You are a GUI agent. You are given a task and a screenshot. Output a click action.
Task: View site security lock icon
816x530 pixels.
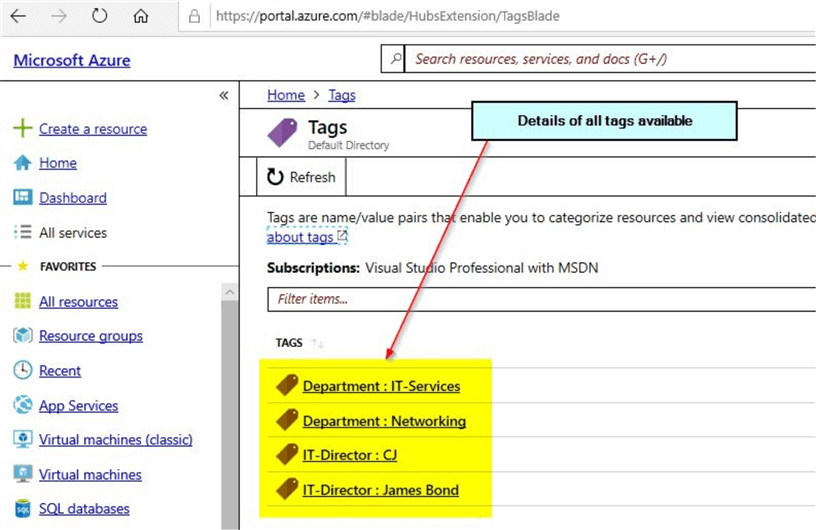pyautogui.click(x=194, y=16)
